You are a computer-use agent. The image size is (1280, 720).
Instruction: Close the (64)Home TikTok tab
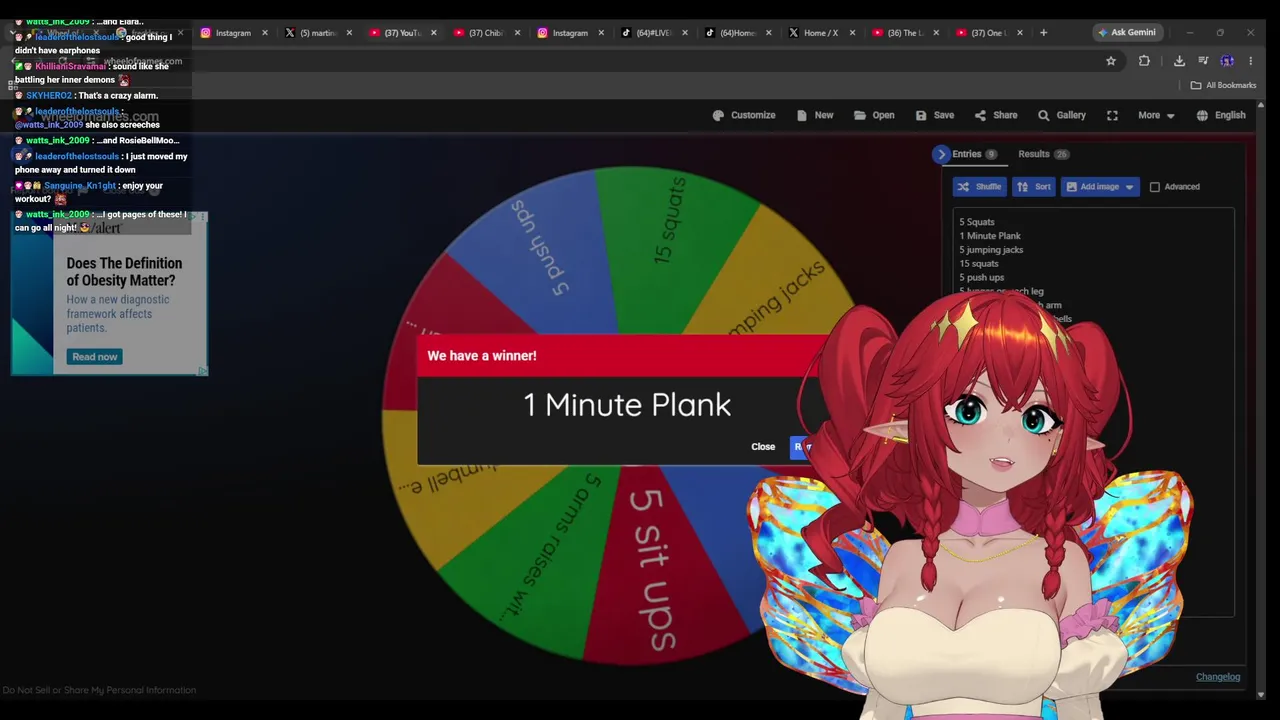pos(769,33)
